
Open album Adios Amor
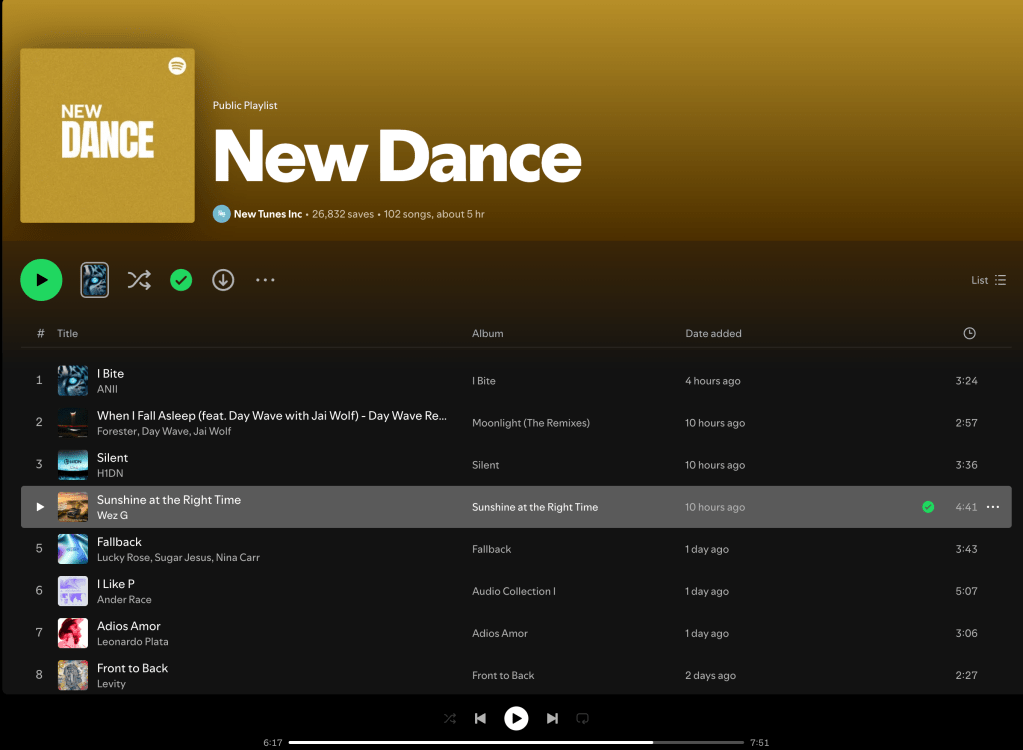point(500,633)
